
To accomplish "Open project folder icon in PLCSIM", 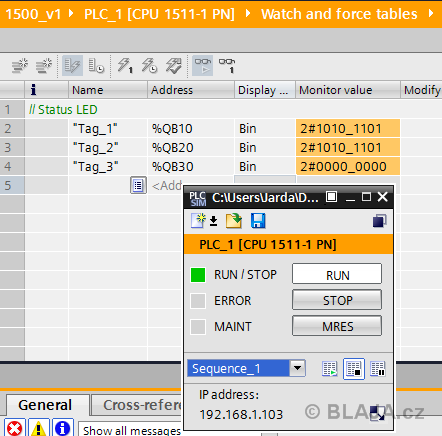I will pos(234,221).
